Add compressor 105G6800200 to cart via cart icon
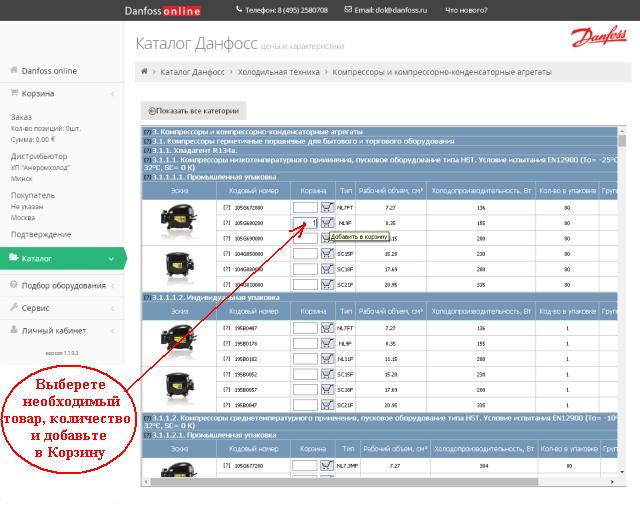This screenshot has width=640, height=514. [x=328, y=223]
